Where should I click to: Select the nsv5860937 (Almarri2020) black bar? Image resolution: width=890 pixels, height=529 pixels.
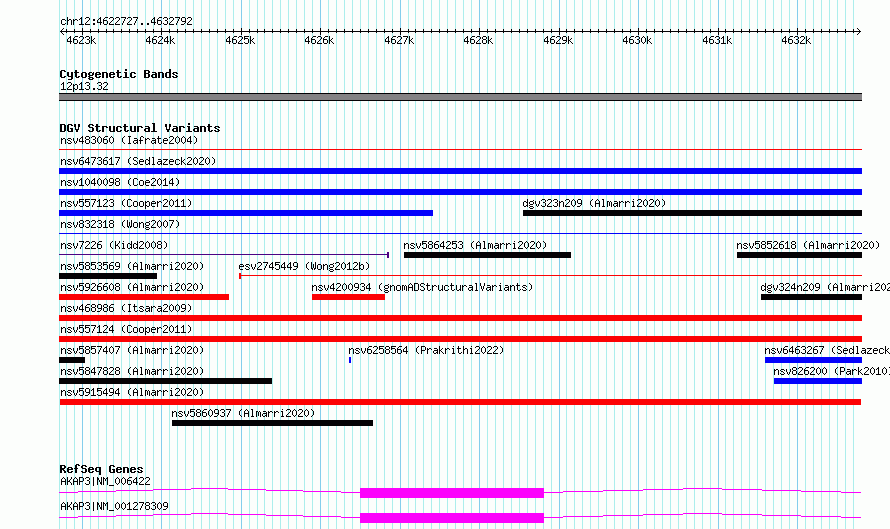[x=272, y=423]
